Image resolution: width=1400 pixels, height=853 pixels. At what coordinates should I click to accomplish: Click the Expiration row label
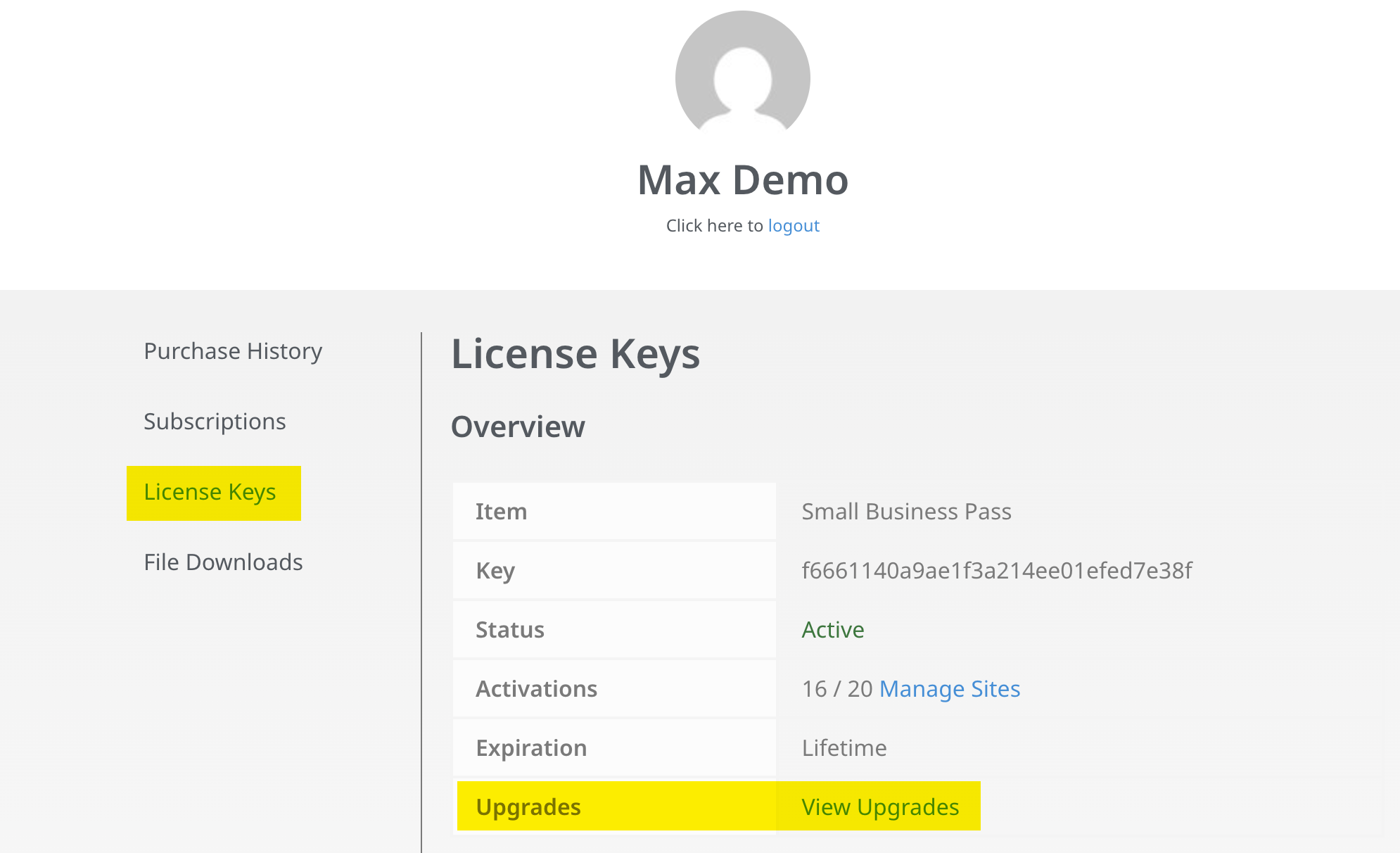click(531, 748)
